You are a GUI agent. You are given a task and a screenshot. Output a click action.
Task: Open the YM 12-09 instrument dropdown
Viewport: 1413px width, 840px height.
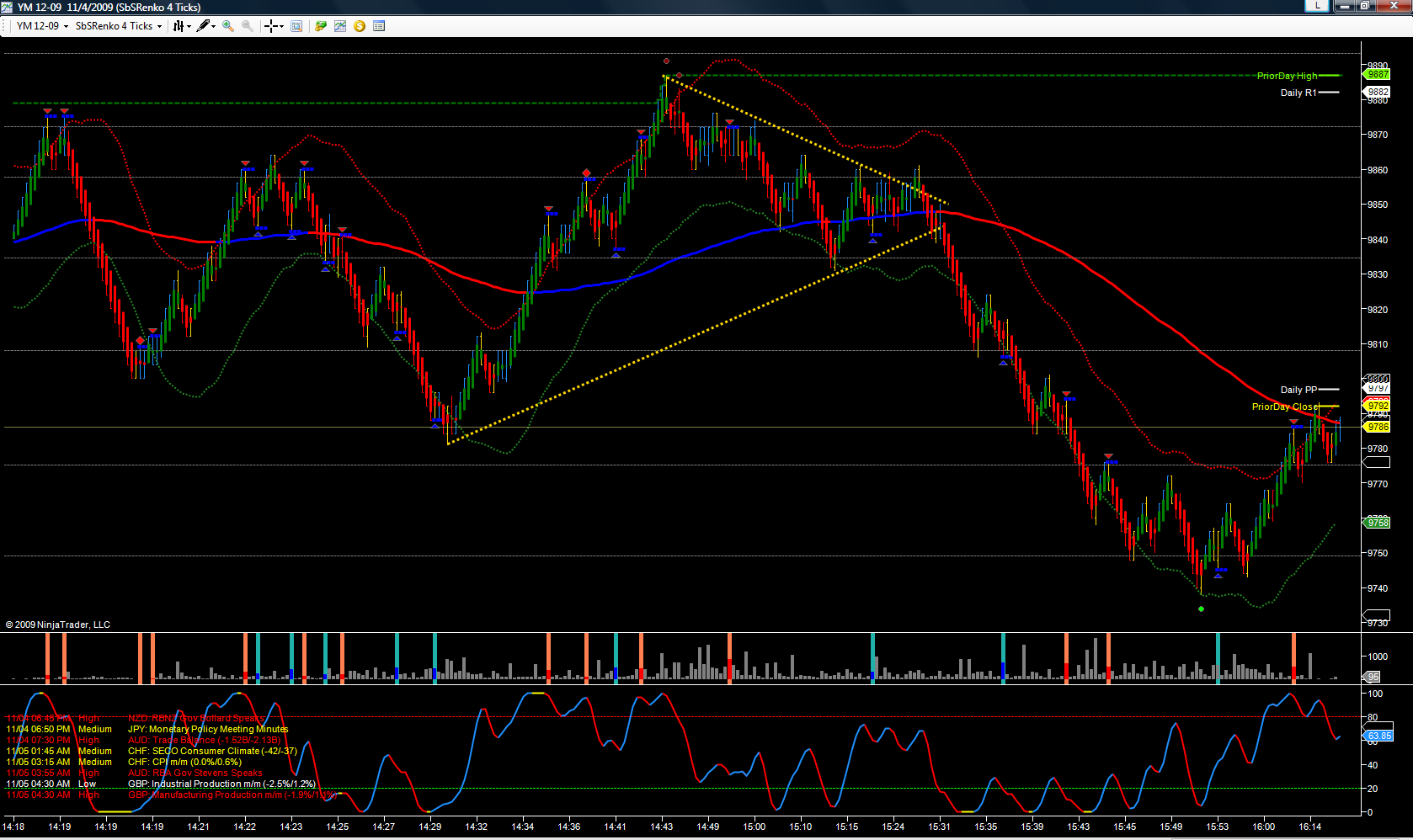pos(42,26)
